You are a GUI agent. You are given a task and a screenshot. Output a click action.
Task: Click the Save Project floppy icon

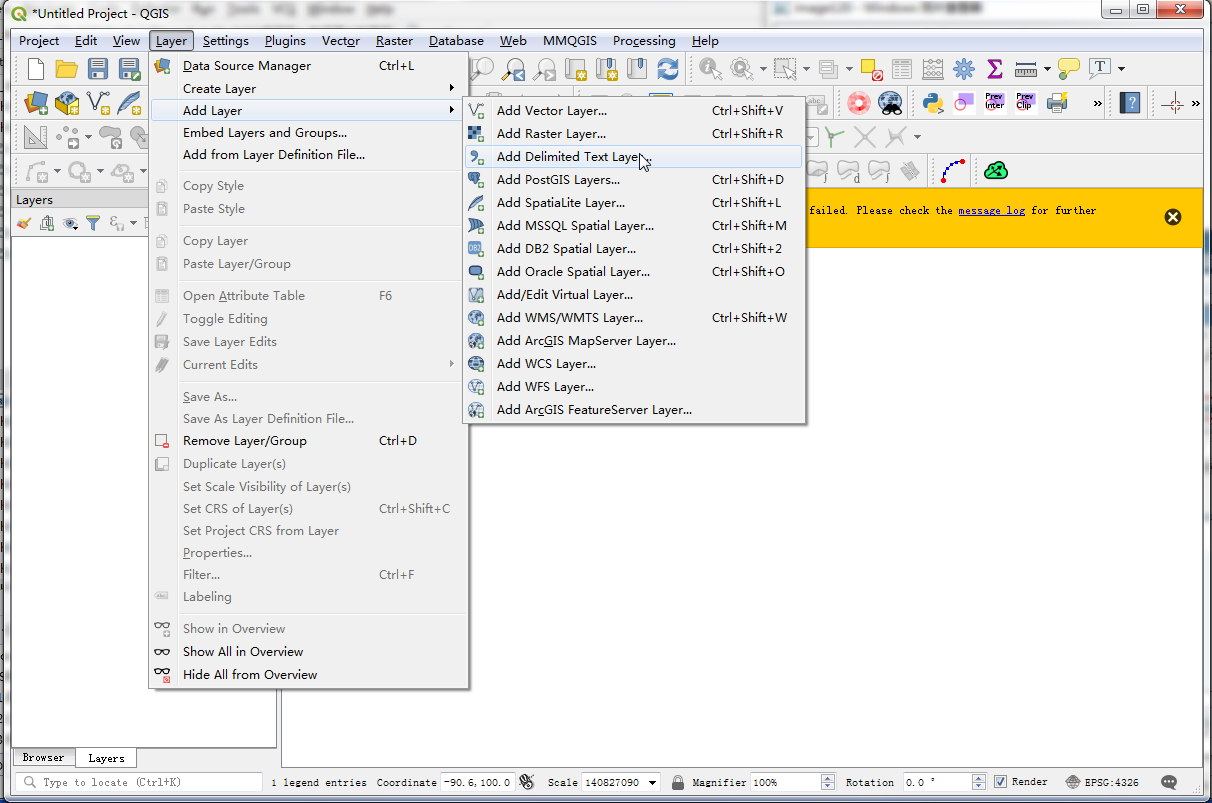97,69
